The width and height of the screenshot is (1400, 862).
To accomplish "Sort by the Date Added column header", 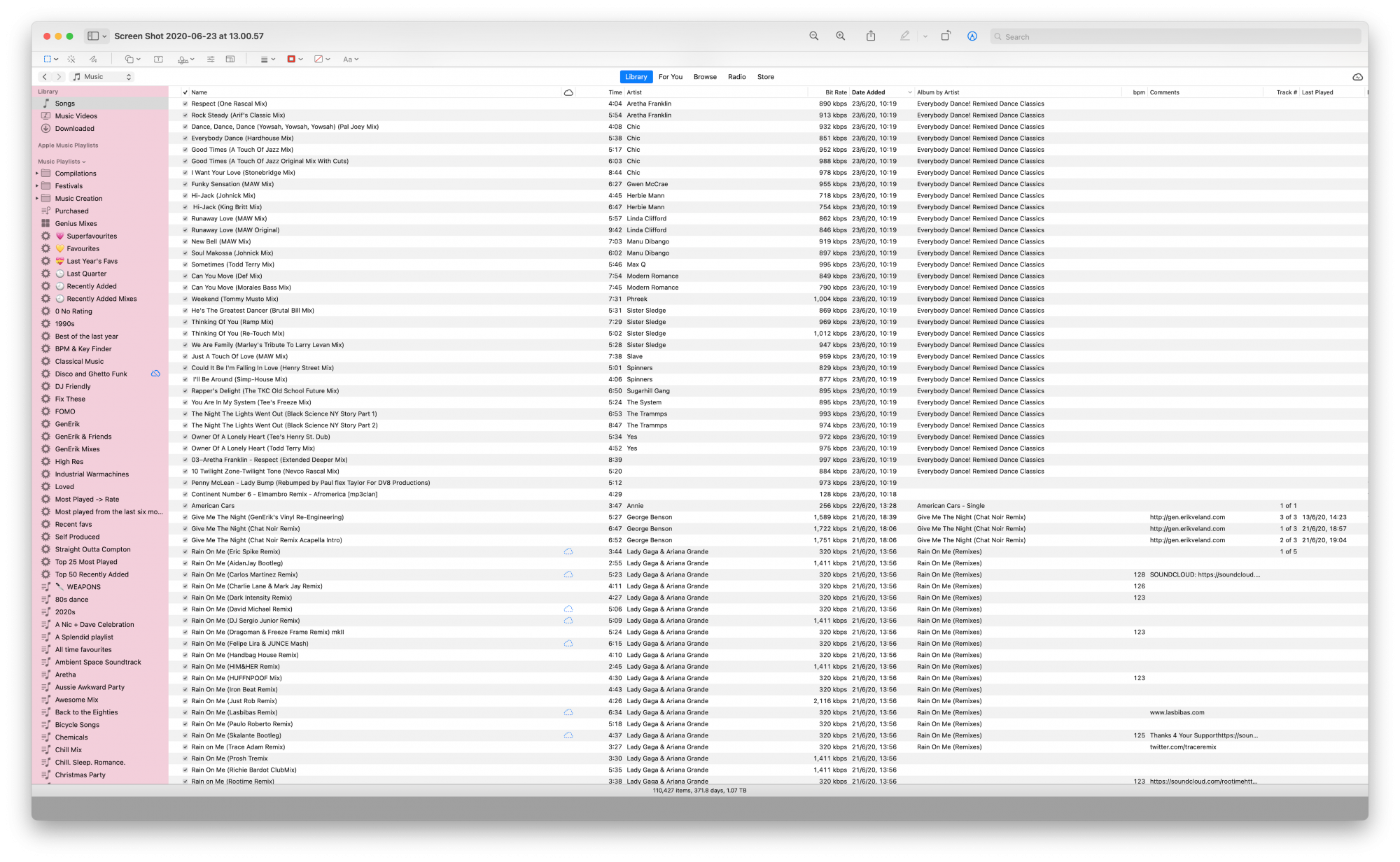I will [868, 92].
